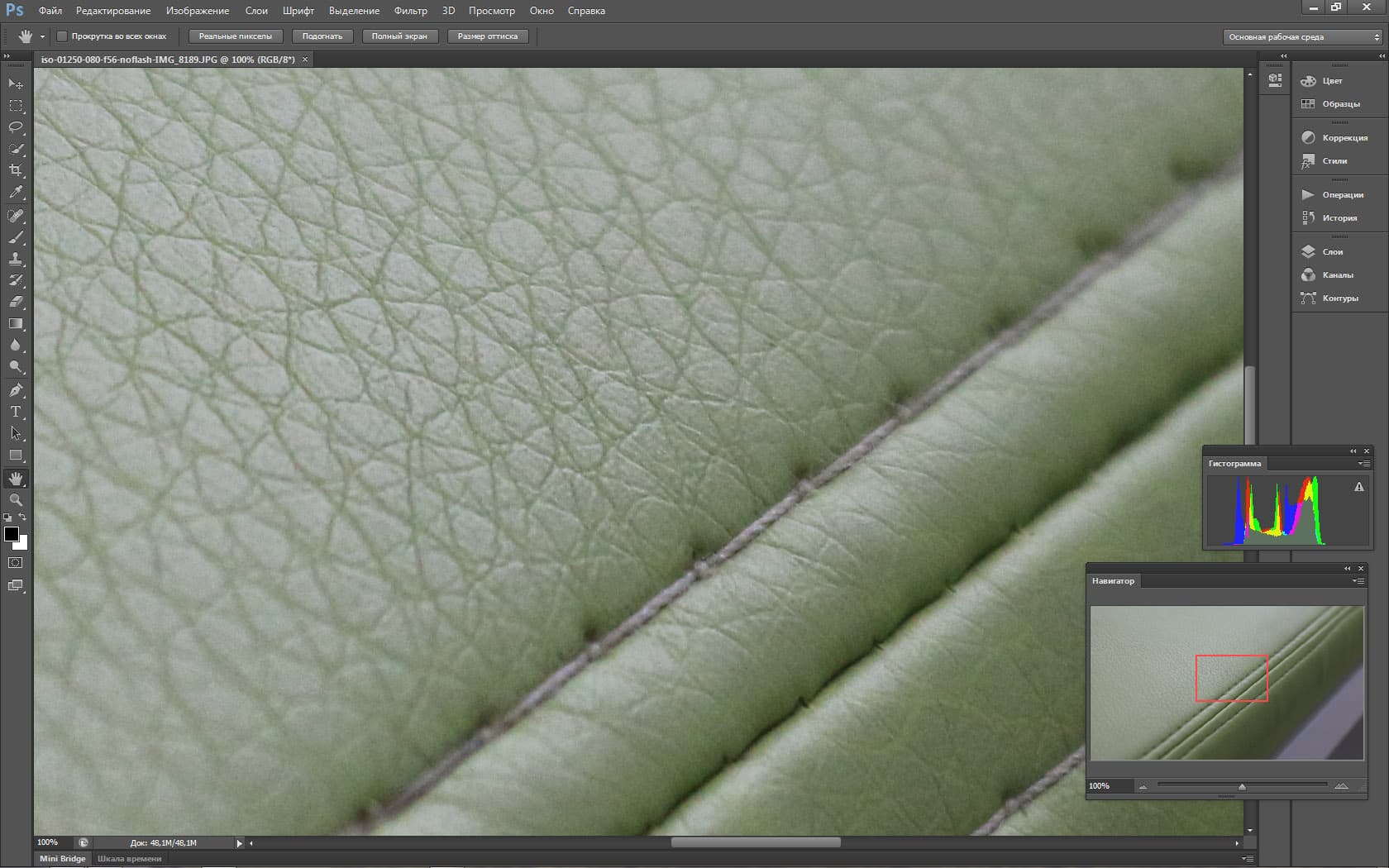Swap foreground and background colors
The image size is (1389, 868).
click(x=23, y=517)
